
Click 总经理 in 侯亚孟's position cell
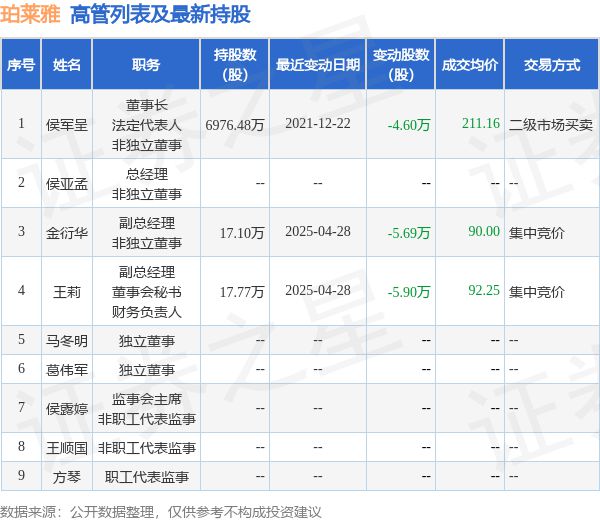pyautogui.click(x=147, y=174)
